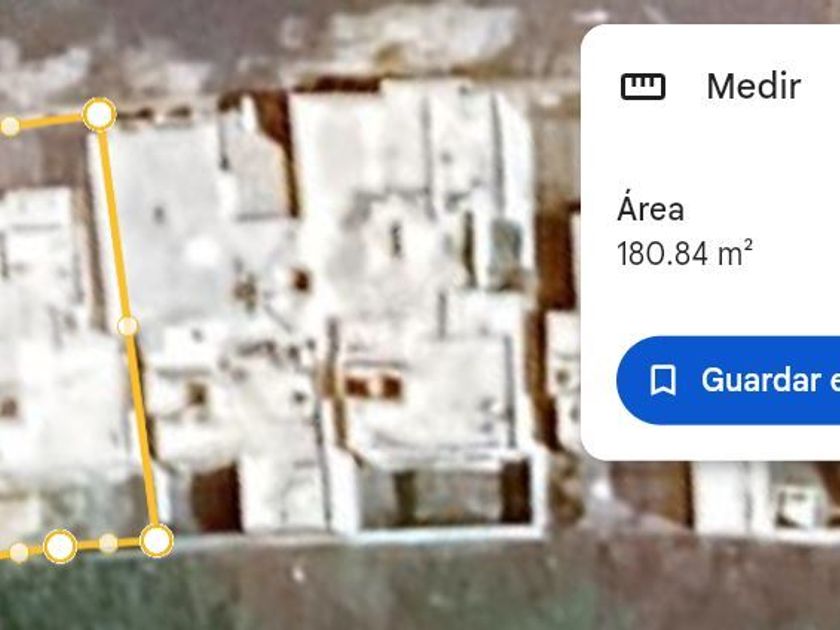Select the Medir panel title

753,86
